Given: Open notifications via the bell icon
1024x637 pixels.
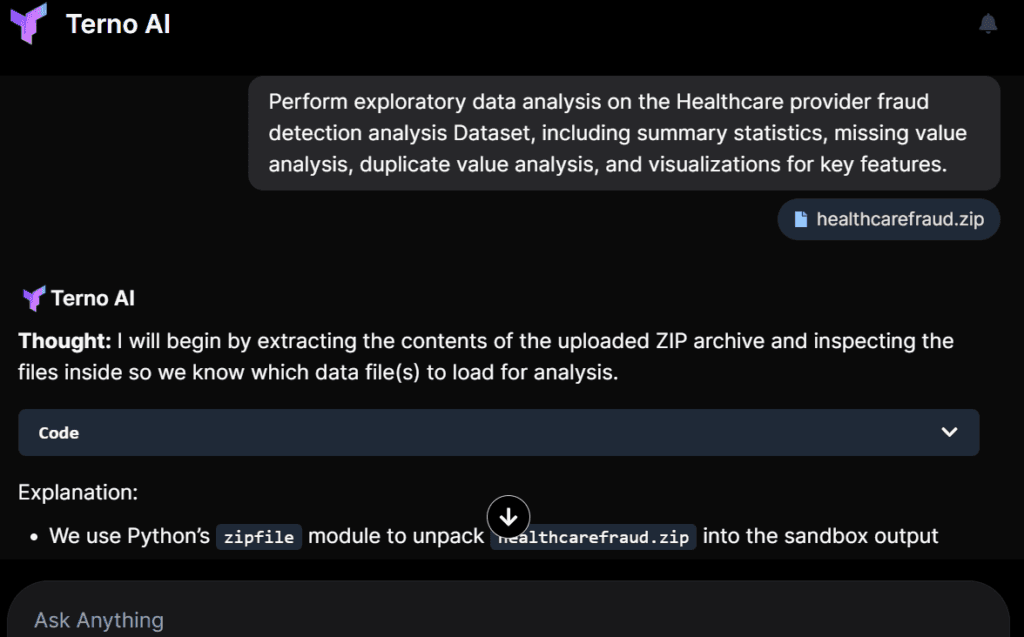Looking at the screenshot, I should point(988,22).
